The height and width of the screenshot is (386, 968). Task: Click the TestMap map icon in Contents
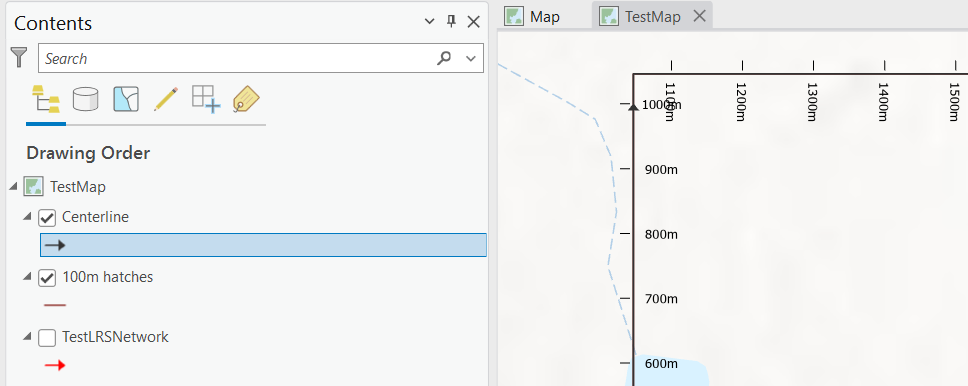tap(33, 187)
